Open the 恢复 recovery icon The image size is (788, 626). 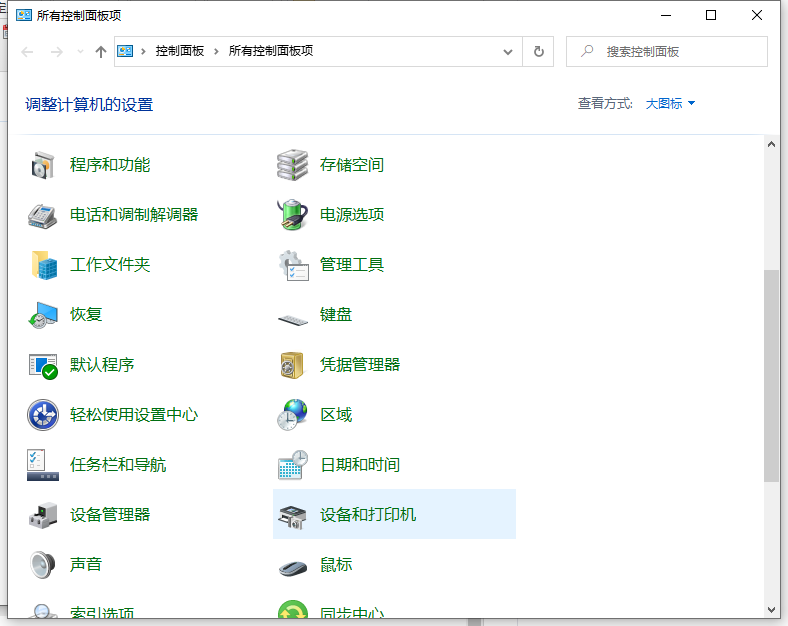[43, 315]
